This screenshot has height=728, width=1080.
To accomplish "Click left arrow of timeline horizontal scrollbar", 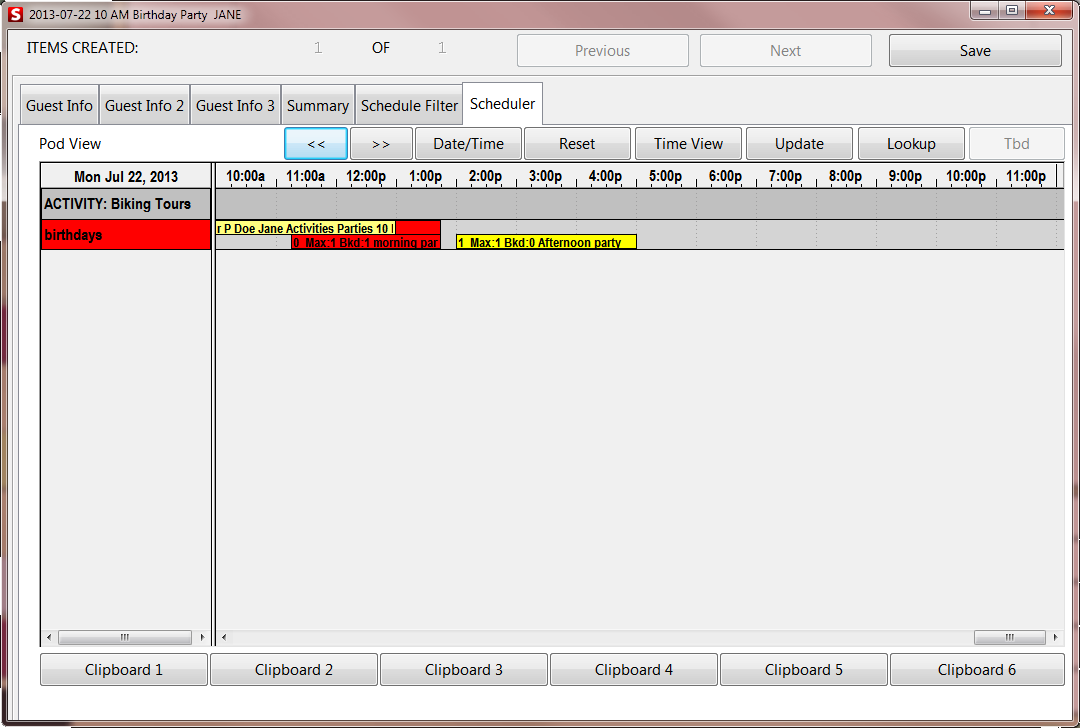I will tap(224, 638).
